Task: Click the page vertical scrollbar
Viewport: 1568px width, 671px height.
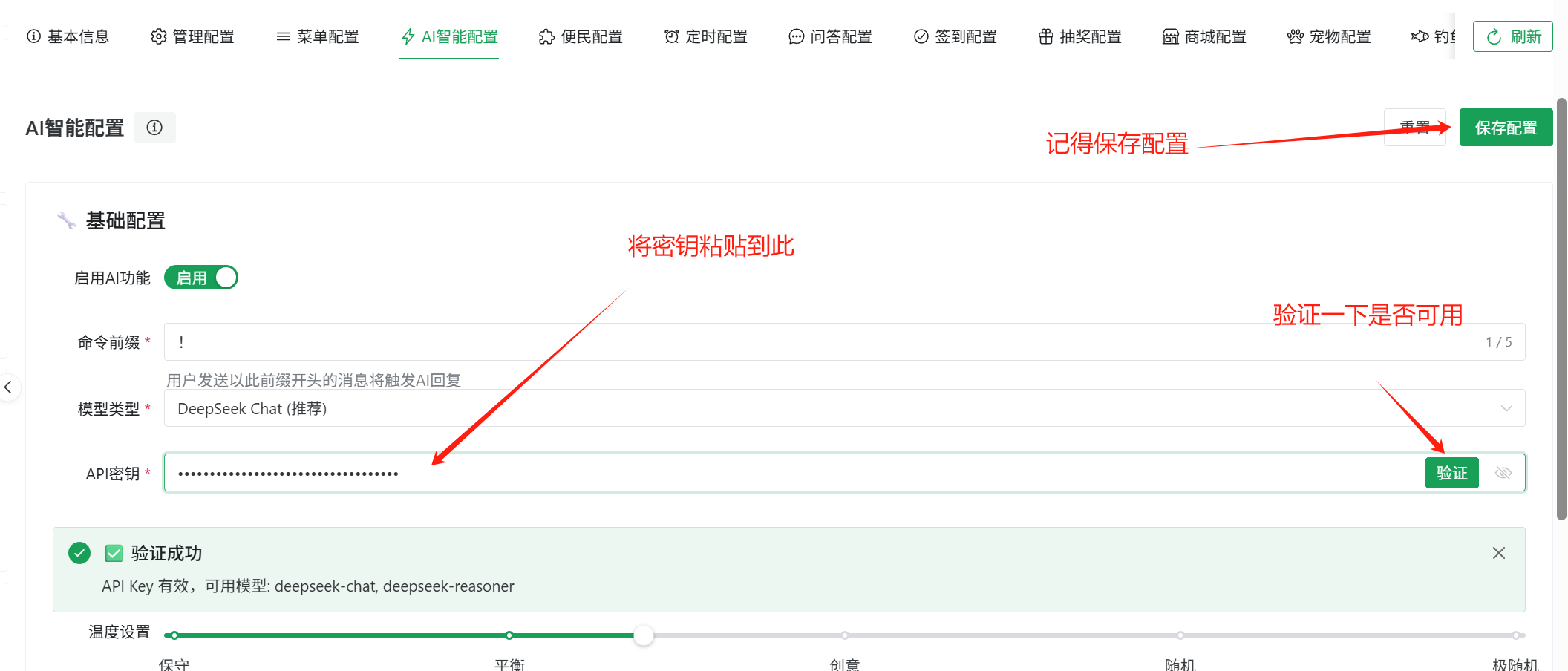Action: point(1562,309)
